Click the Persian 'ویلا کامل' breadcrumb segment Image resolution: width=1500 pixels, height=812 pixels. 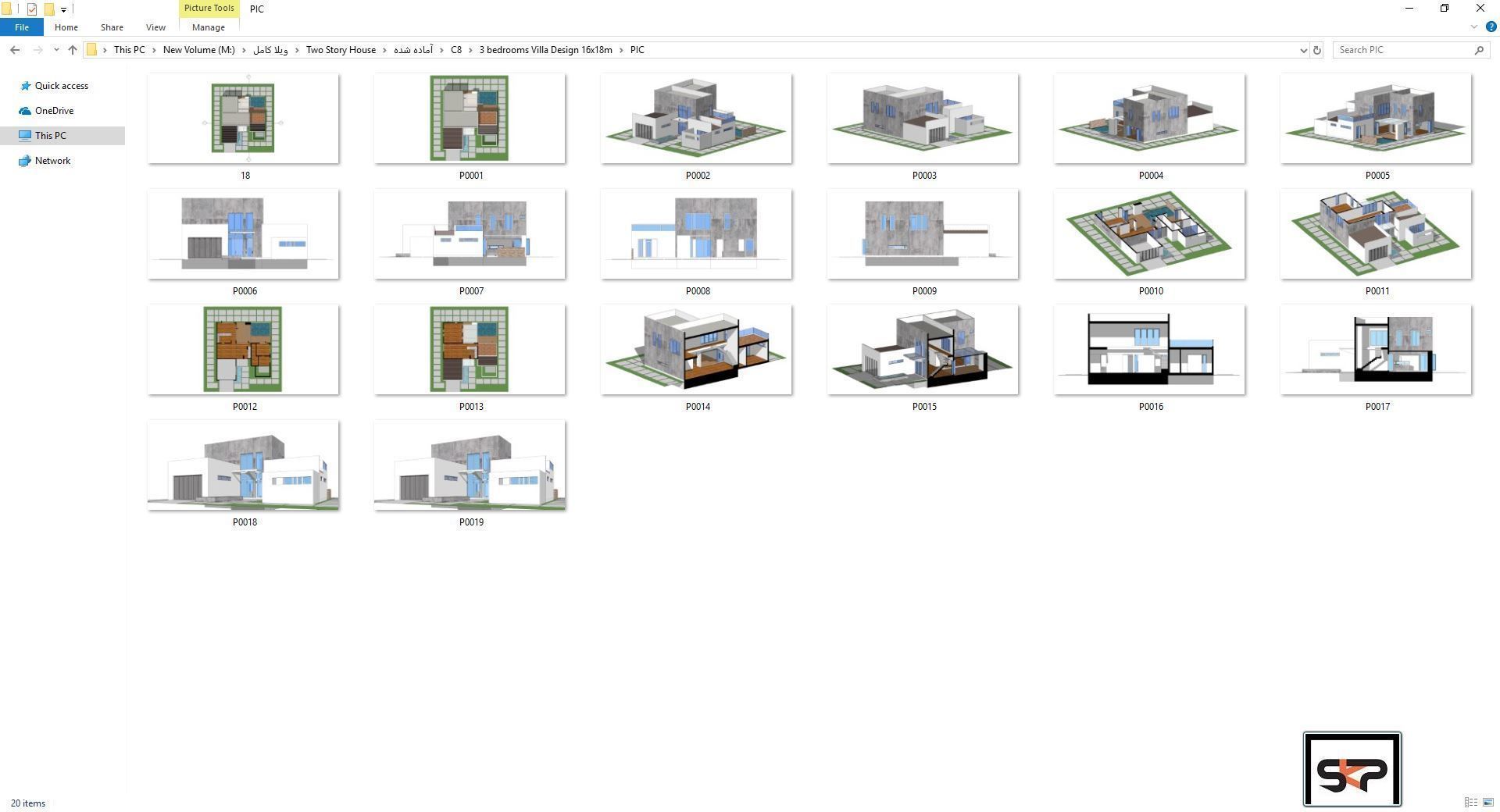(270, 50)
